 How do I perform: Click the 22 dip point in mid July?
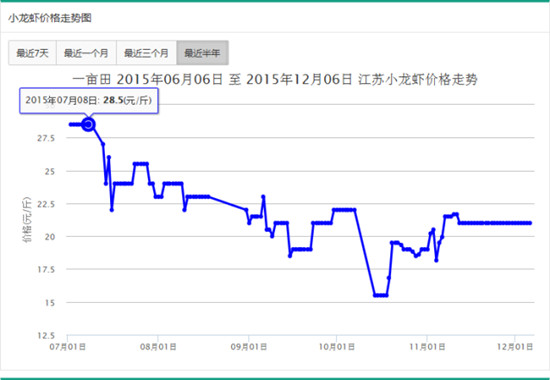tap(112, 210)
